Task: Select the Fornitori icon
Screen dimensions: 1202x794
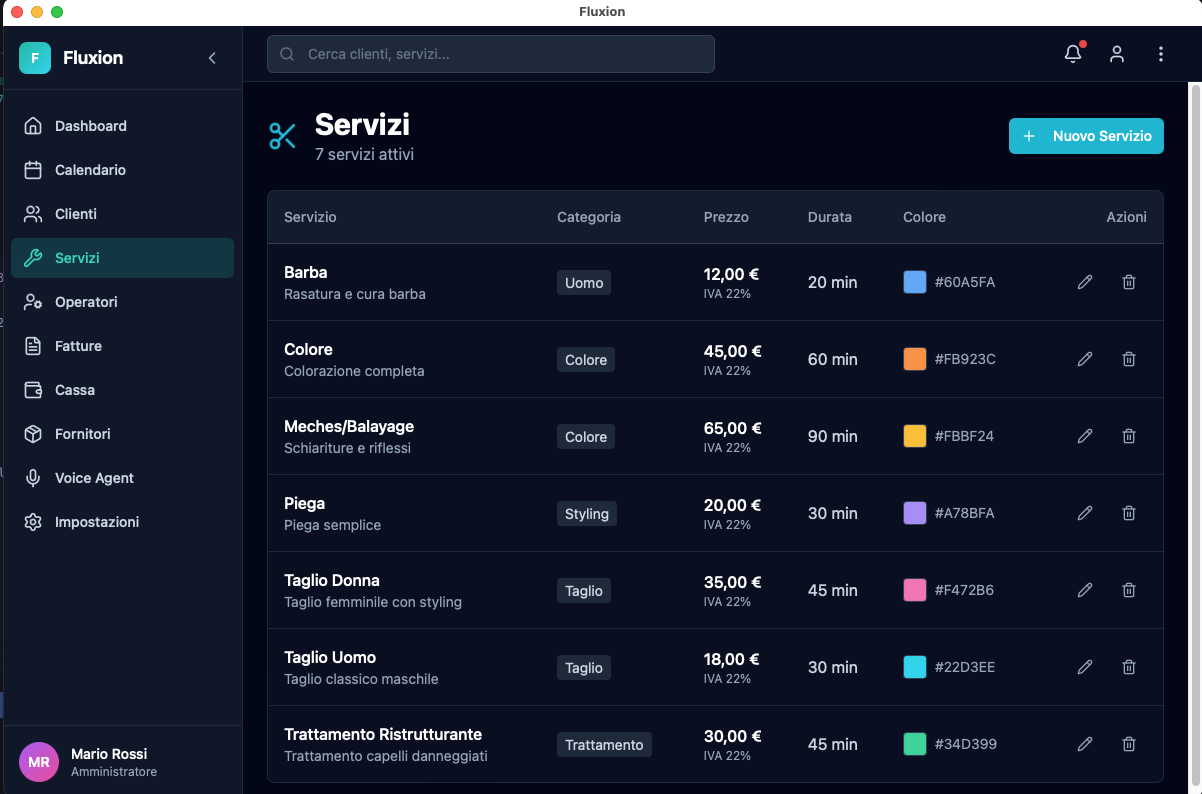Action: [33, 434]
